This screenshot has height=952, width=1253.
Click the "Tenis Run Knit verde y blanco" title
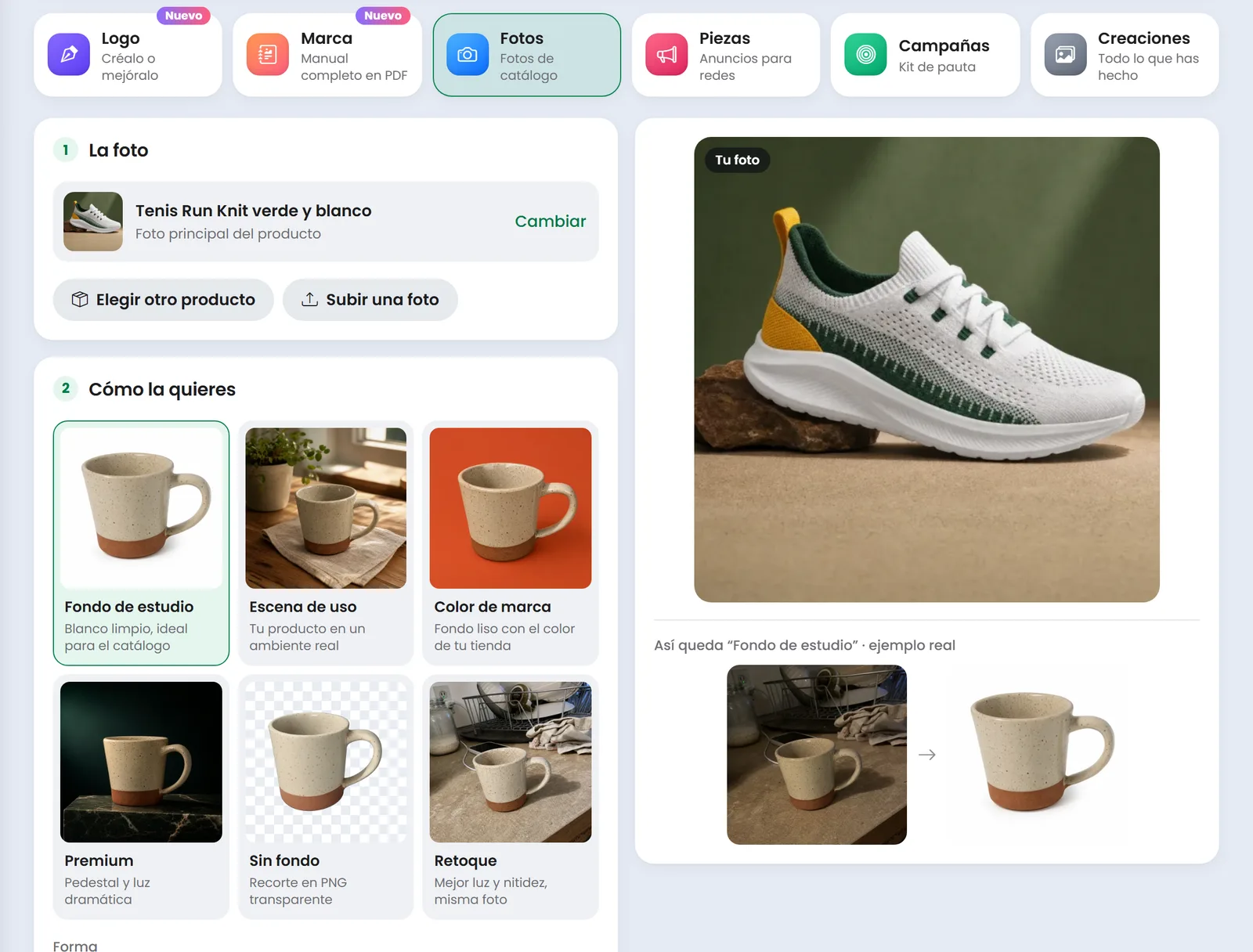coord(254,211)
